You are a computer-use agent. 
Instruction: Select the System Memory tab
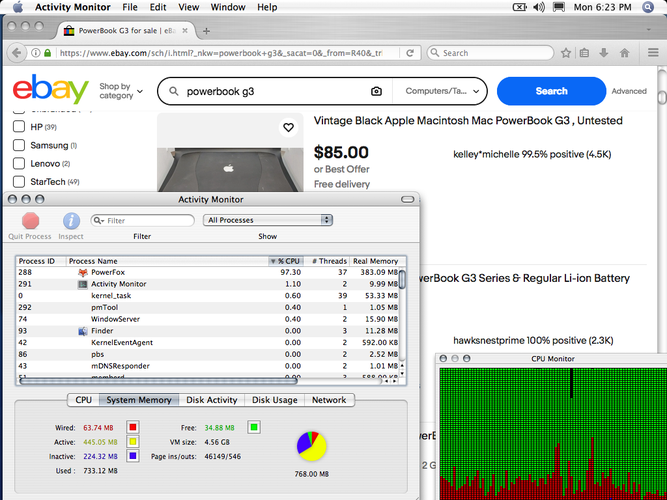[139, 400]
